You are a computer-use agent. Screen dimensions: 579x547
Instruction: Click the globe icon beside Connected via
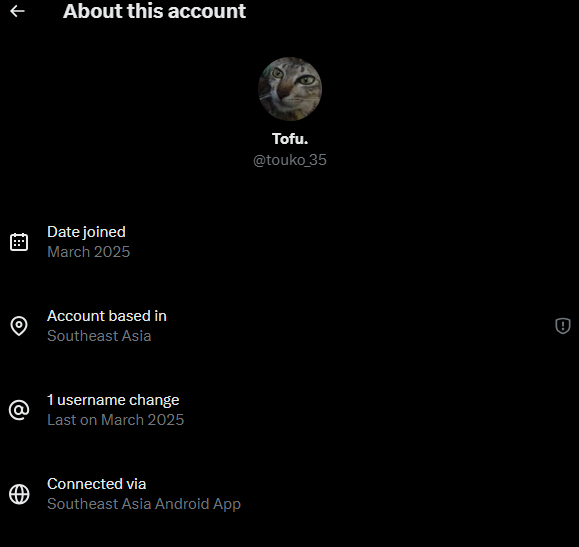19,494
